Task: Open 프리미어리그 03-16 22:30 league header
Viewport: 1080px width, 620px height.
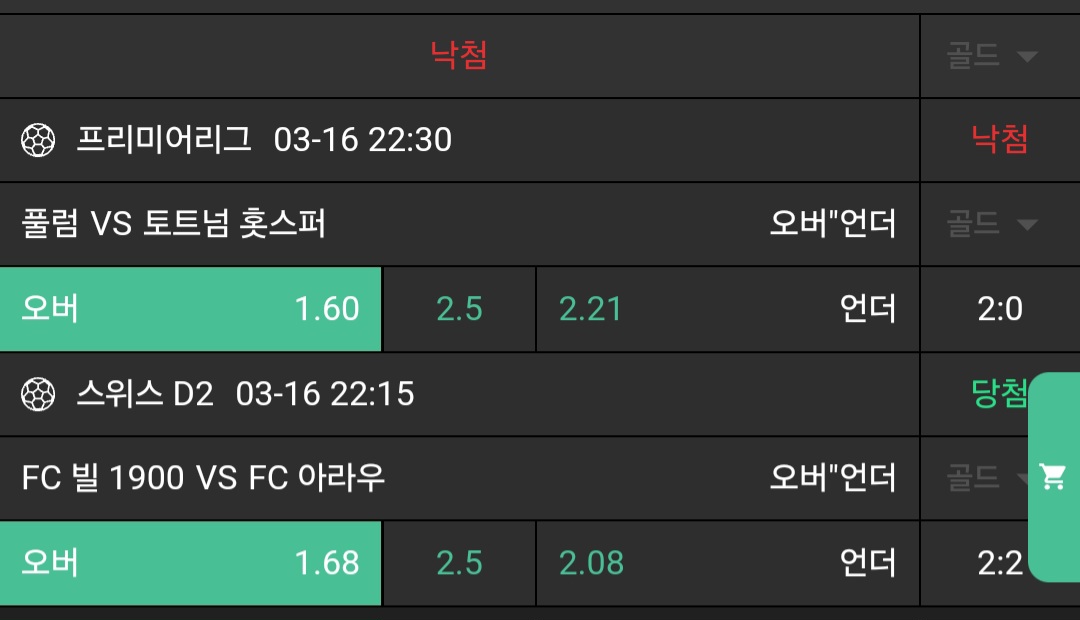Action: 264,140
